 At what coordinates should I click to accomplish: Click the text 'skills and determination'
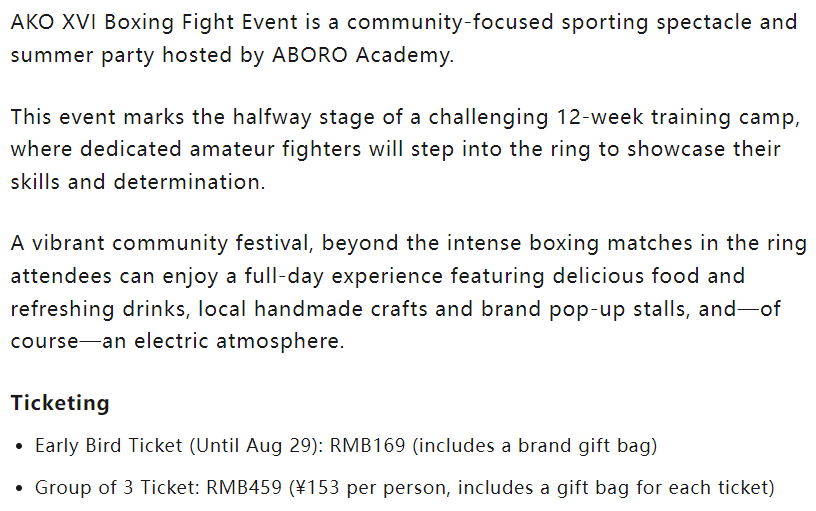[x=135, y=182]
